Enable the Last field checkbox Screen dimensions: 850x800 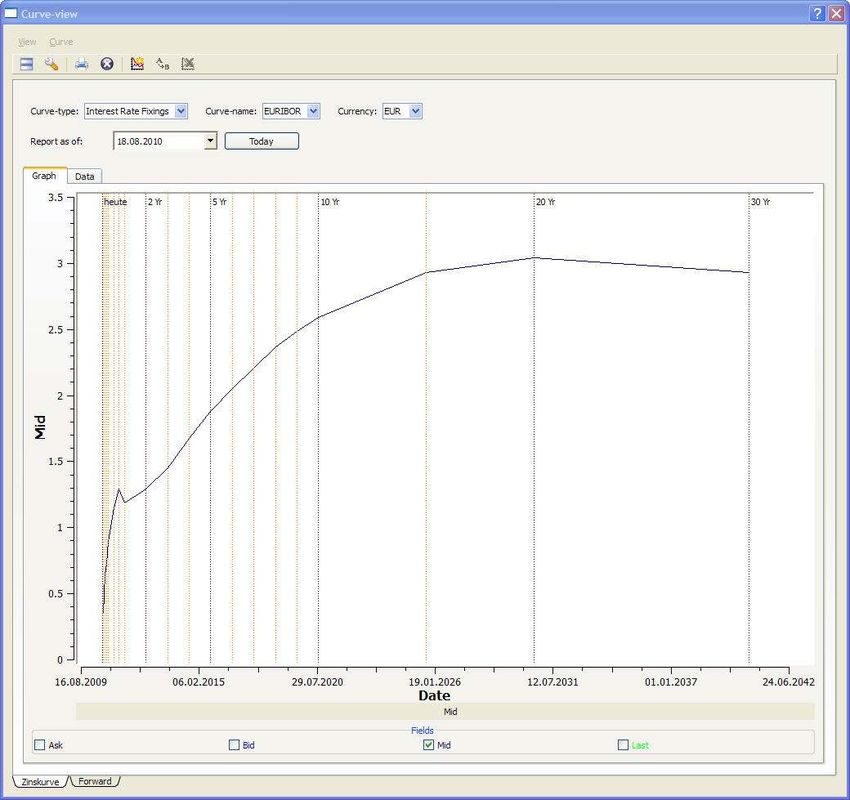click(623, 745)
